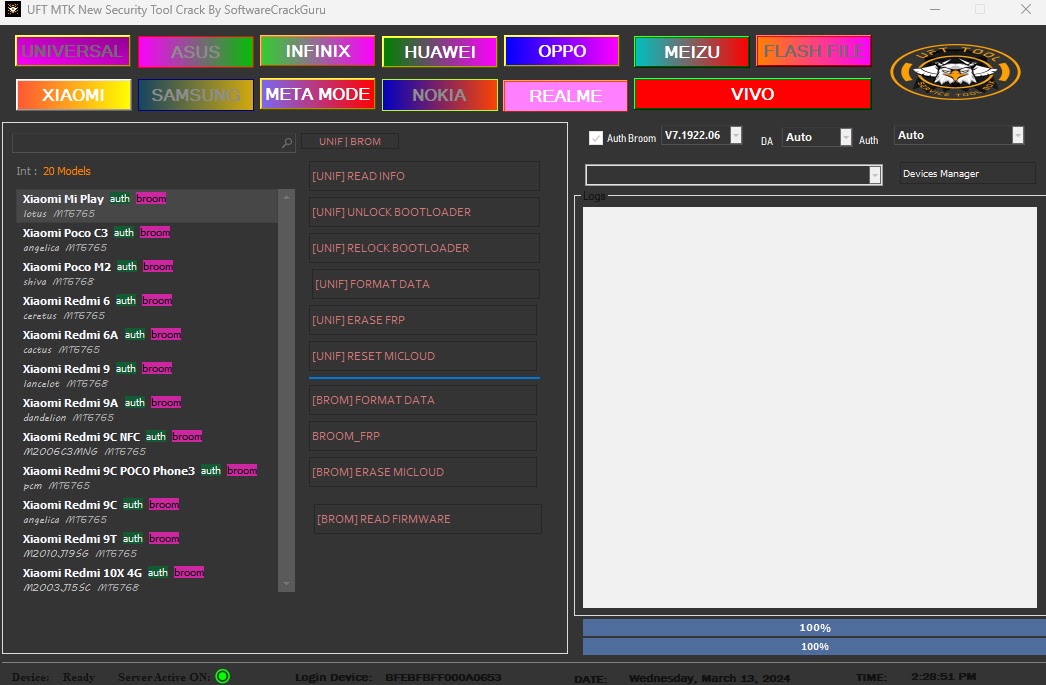
Task: Select Xiaomi Redmi 9C NFC model
Action: [147, 444]
